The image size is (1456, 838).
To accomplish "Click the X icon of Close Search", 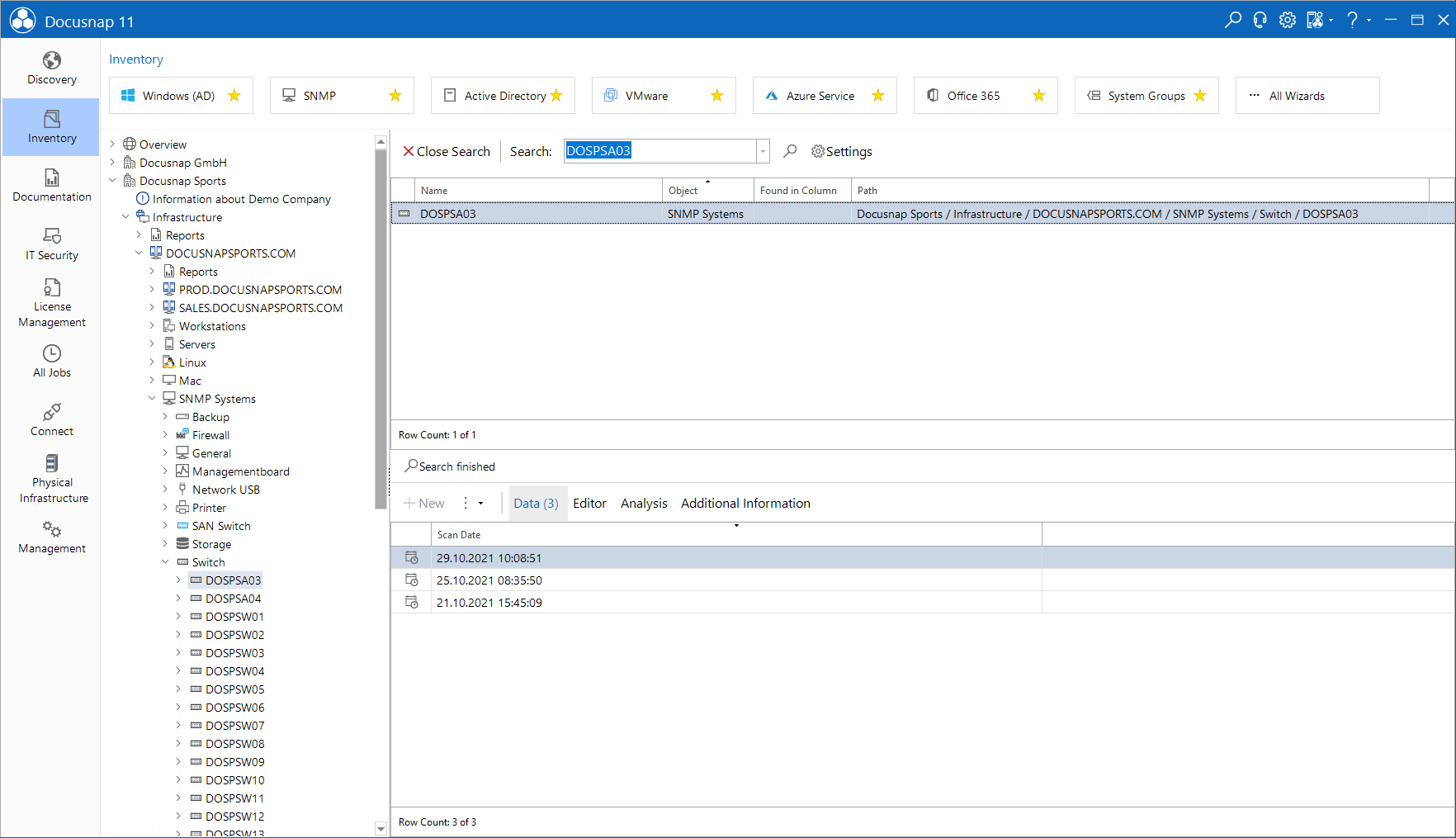I will coord(408,151).
